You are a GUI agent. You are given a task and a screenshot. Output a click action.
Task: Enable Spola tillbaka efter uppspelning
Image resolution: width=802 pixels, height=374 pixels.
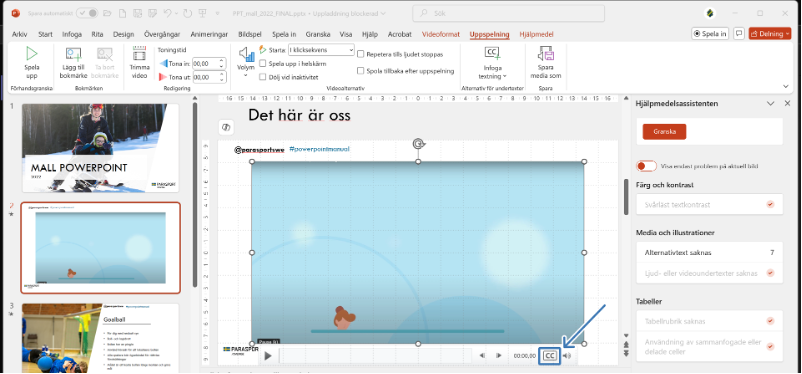361,71
